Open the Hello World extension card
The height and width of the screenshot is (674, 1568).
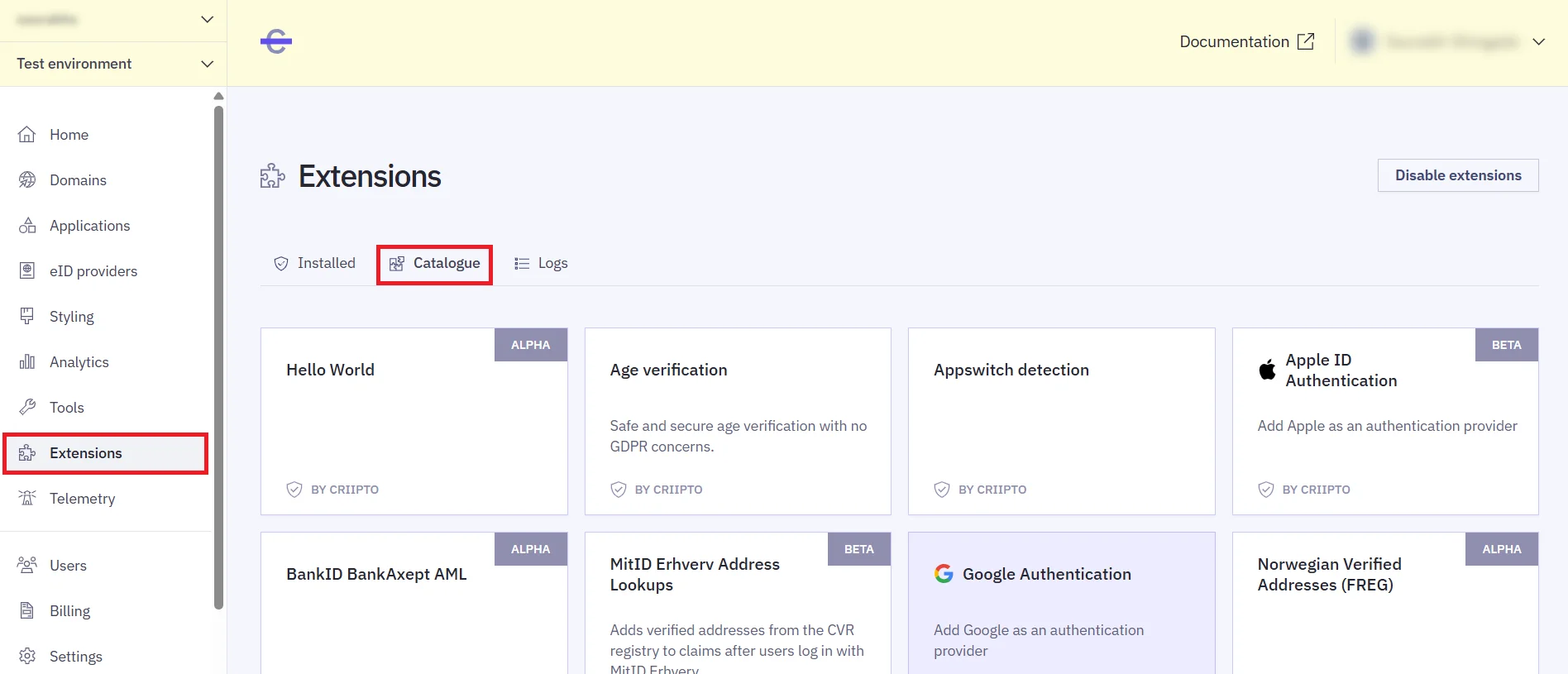pyautogui.click(x=414, y=422)
